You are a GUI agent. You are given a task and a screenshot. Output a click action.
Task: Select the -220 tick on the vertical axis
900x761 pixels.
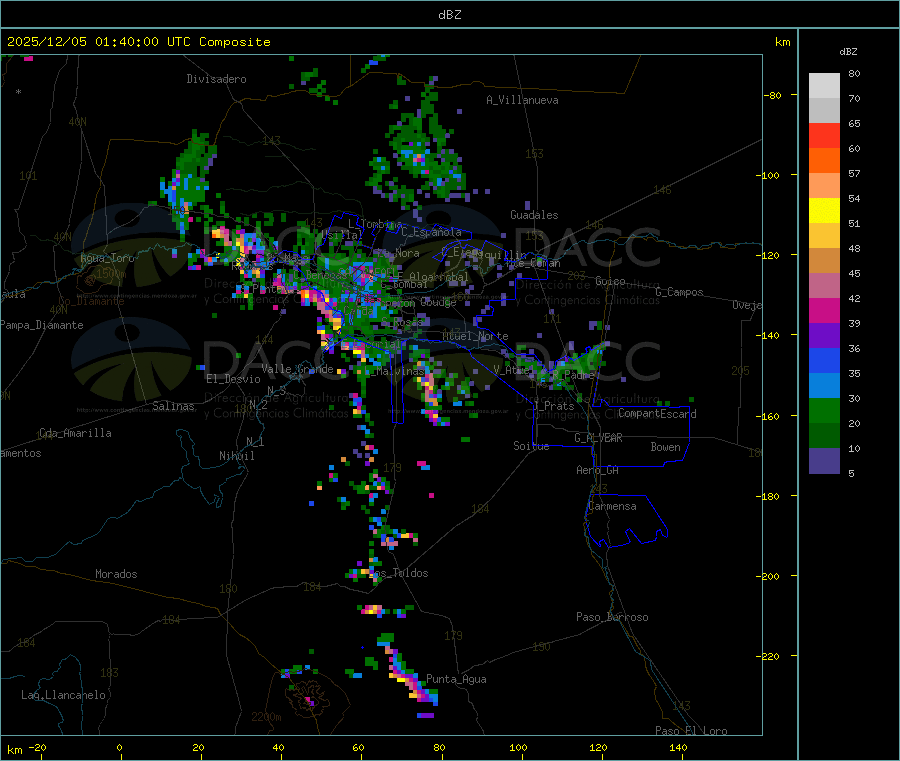coord(767,657)
